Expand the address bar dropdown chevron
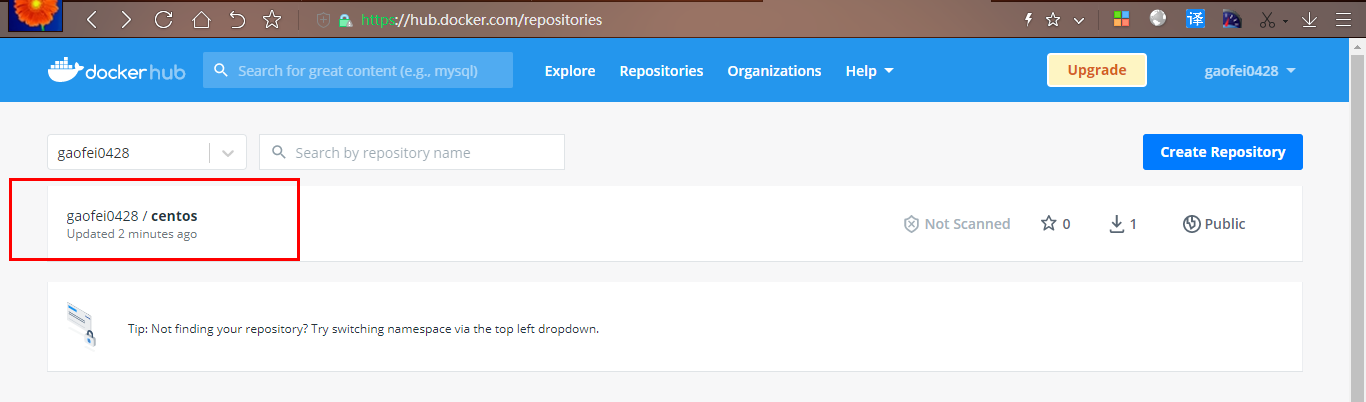Viewport: 1366px width, 402px height. click(x=1079, y=20)
